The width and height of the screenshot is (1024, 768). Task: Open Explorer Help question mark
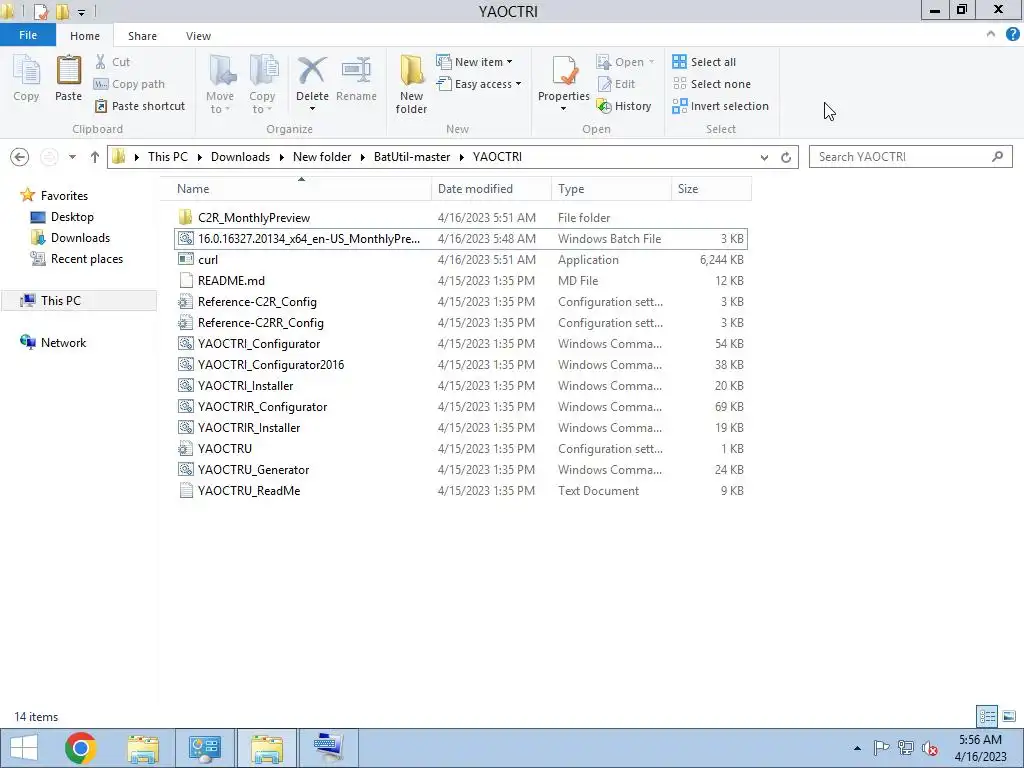click(1012, 35)
